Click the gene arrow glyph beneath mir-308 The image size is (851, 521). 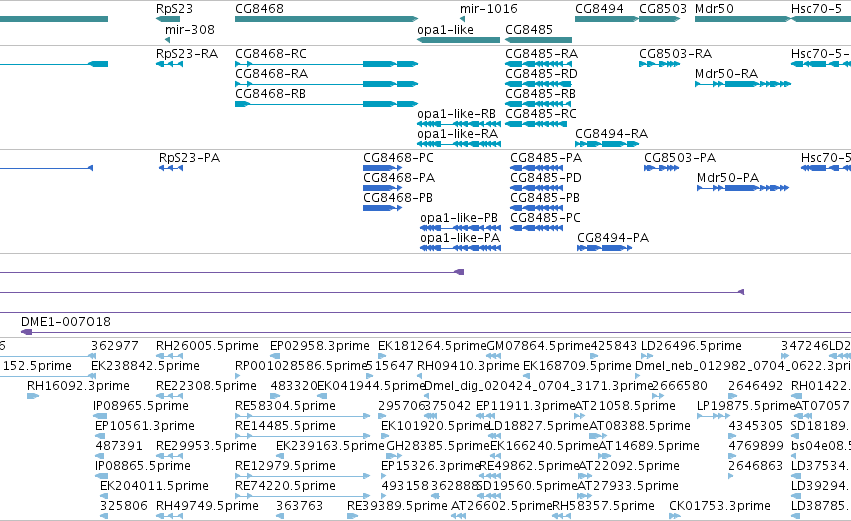tap(167, 40)
